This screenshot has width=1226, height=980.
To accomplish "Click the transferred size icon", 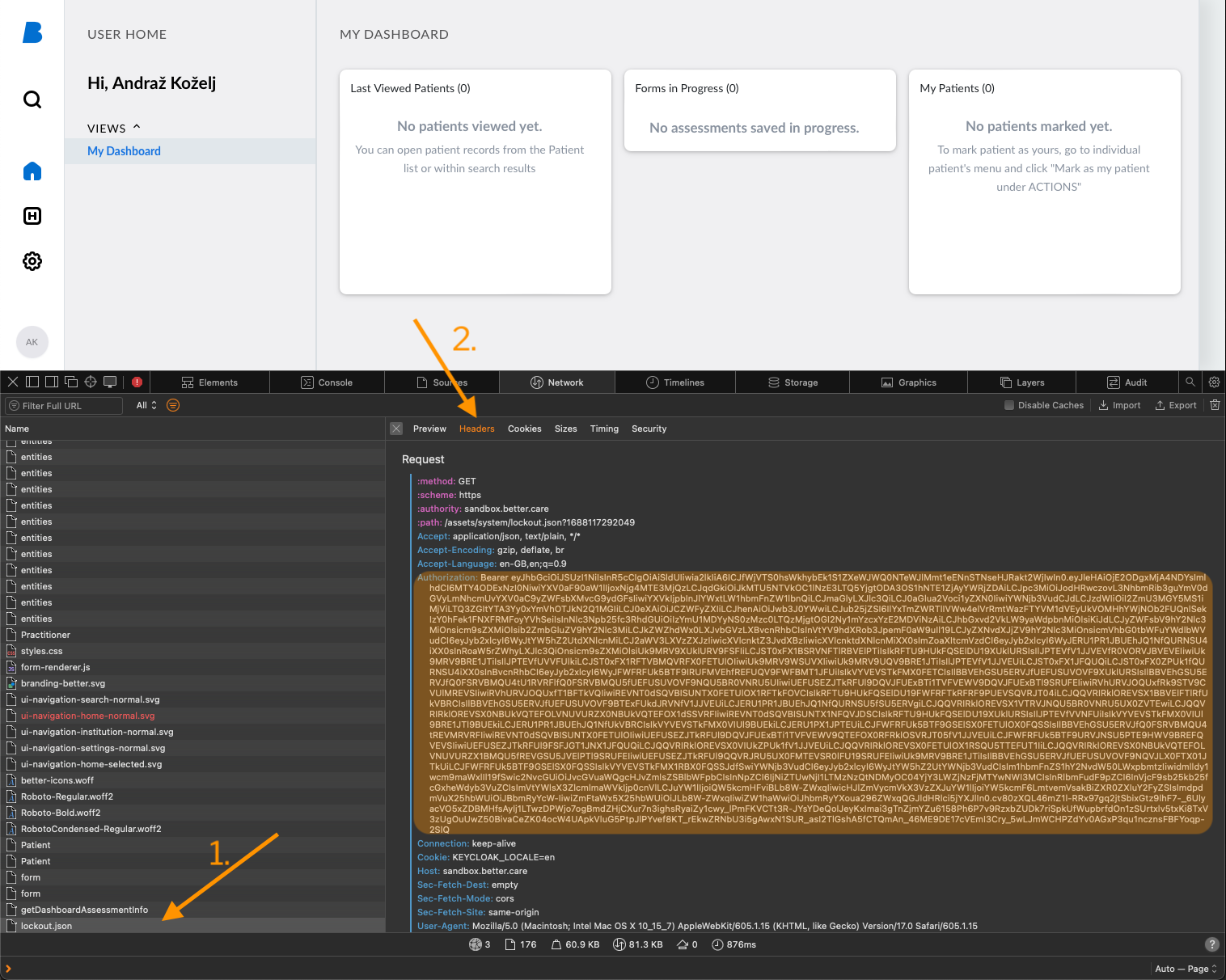I will click(x=619, y=944).
